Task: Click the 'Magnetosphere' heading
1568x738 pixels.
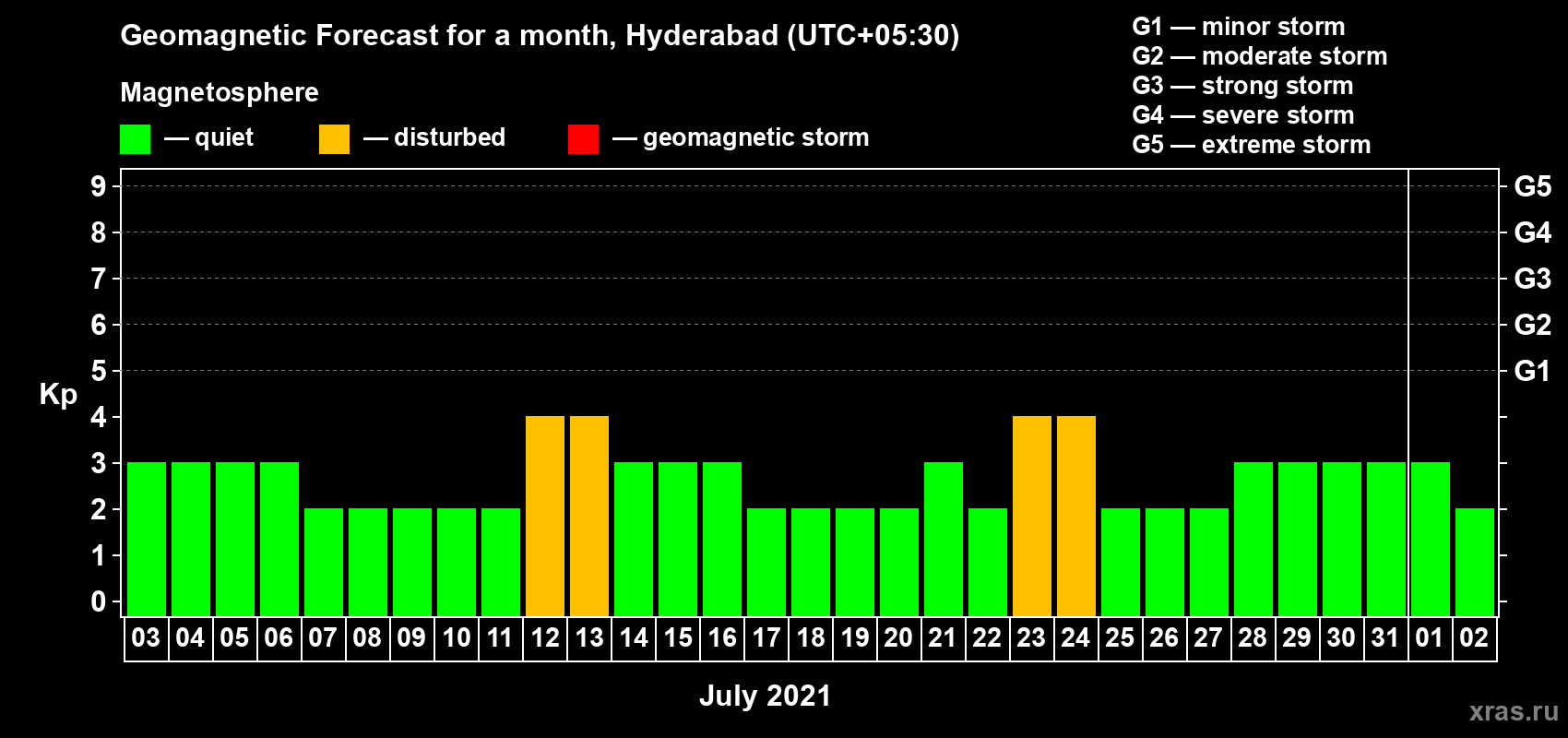Action: (220, 93)
